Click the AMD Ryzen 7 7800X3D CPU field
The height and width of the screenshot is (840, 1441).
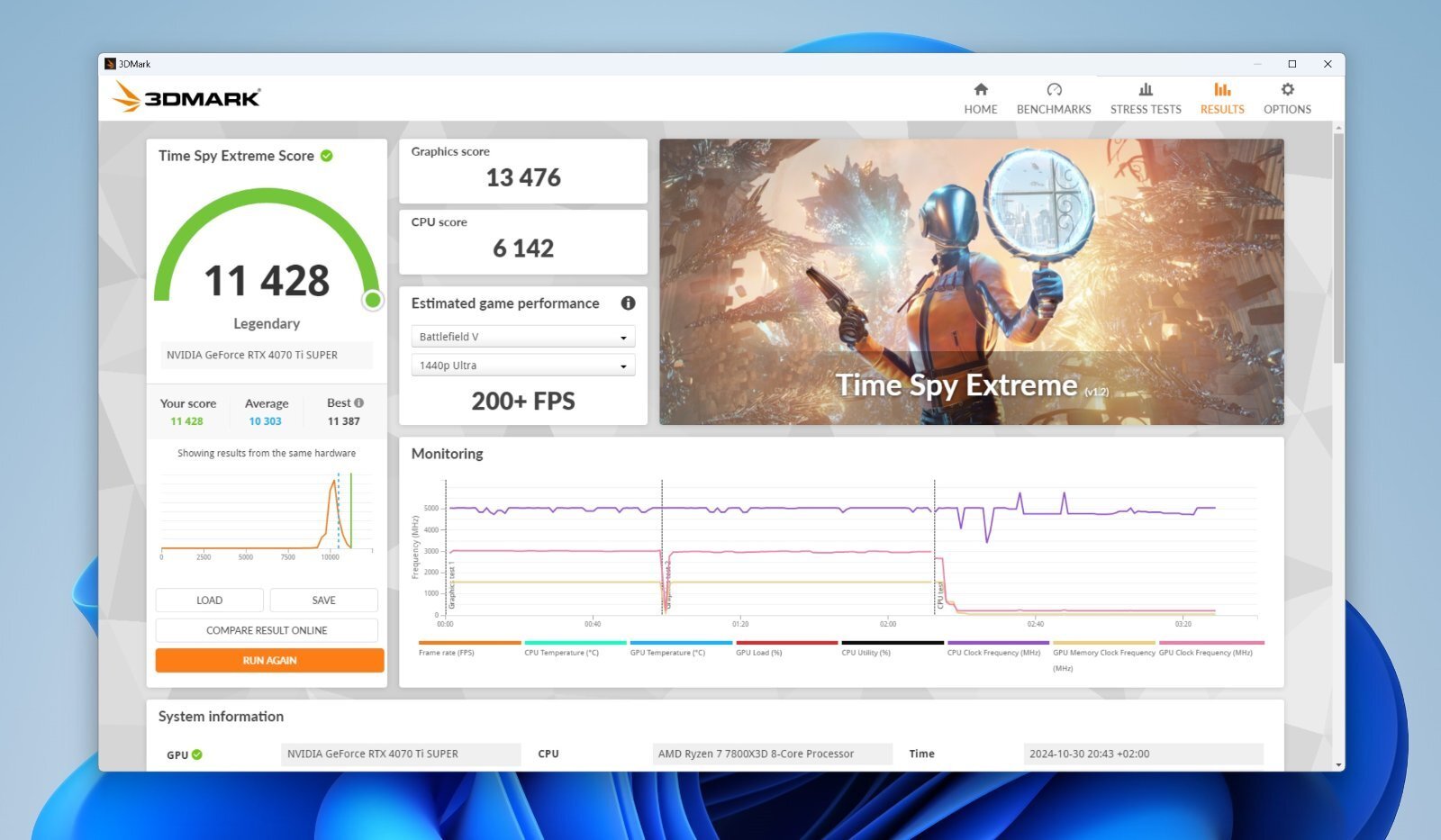tap(772, 754)
